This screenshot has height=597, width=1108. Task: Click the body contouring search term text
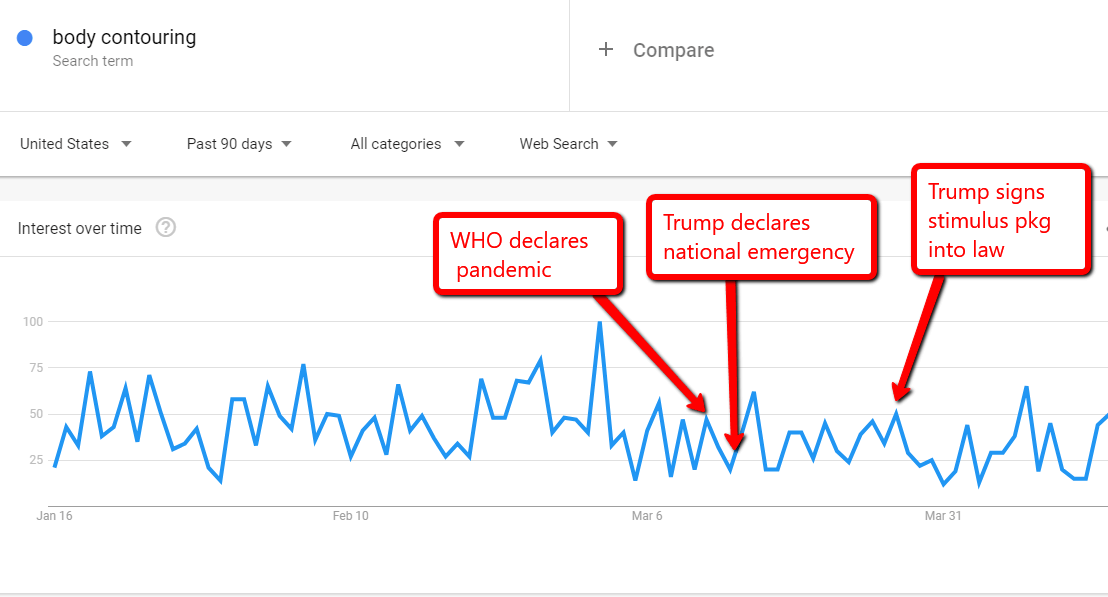coord(124,38)
